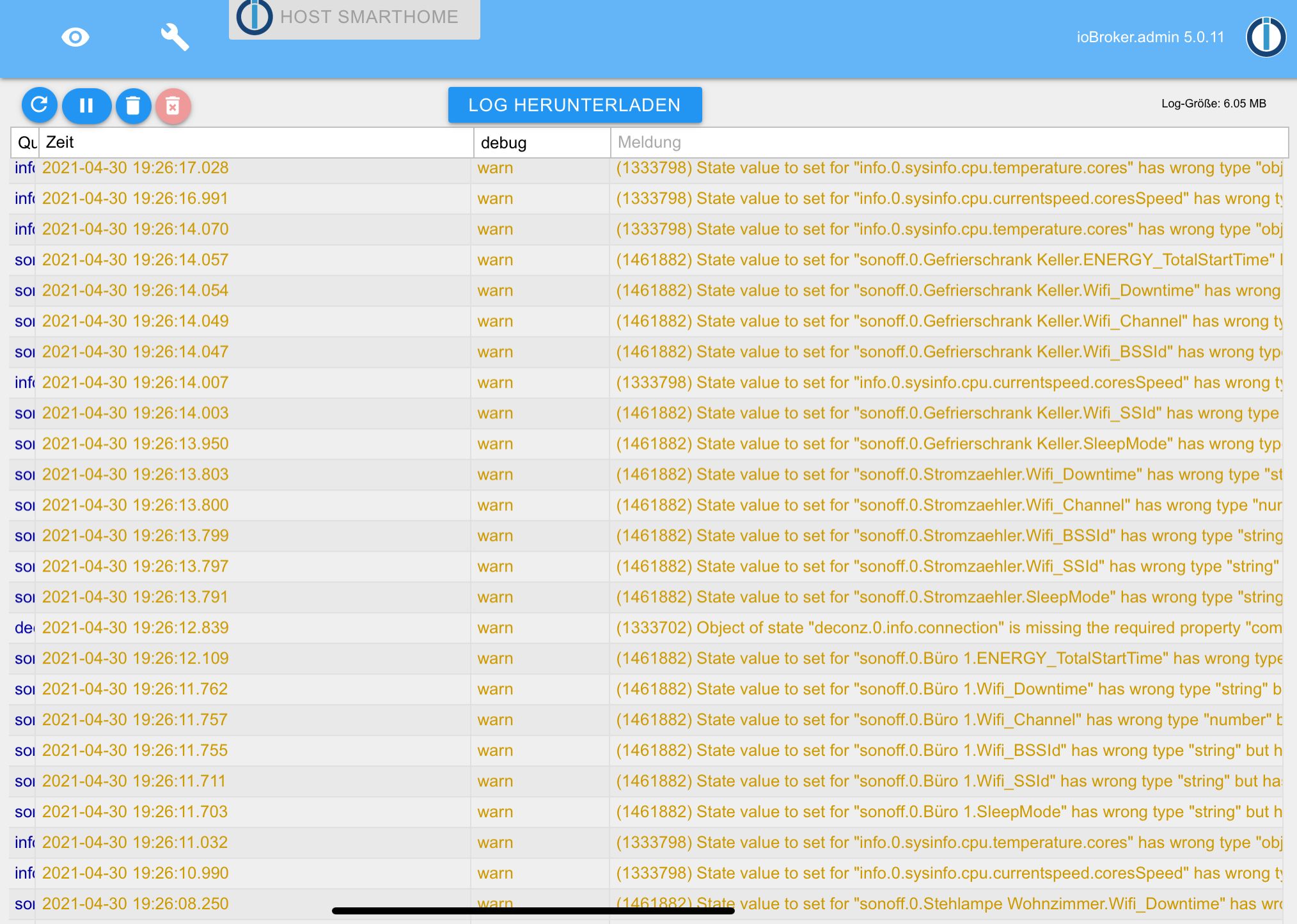The image size is (1297, 924).
Task: Click message about Gefrierschrank Keller.Wifi_Channel
Action: 949,321
